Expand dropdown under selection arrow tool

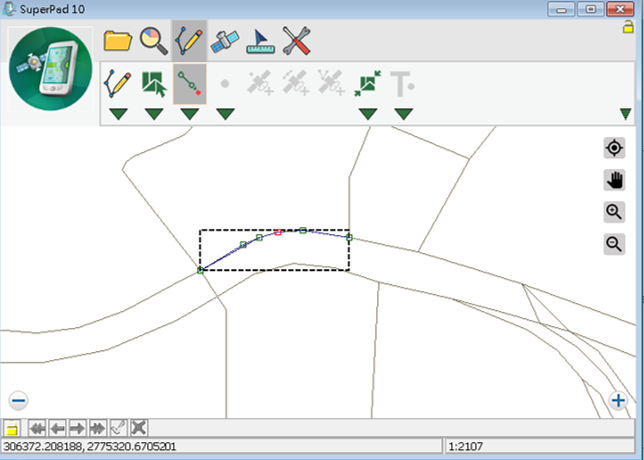[154, 114]
